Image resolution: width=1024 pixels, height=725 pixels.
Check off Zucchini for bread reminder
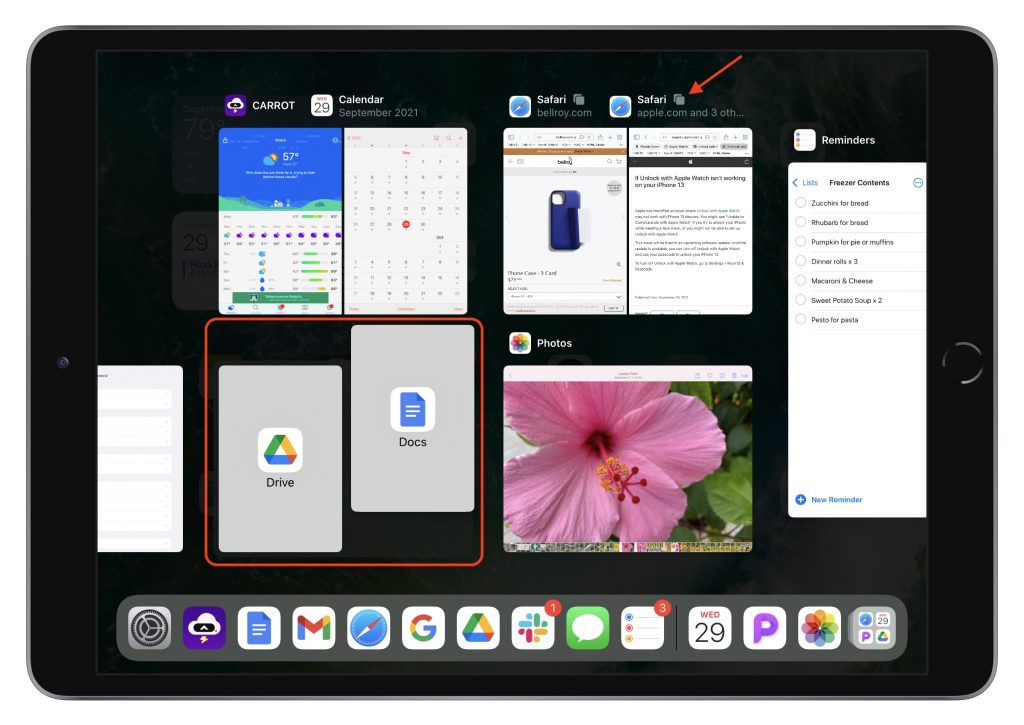tap(801, 203)
